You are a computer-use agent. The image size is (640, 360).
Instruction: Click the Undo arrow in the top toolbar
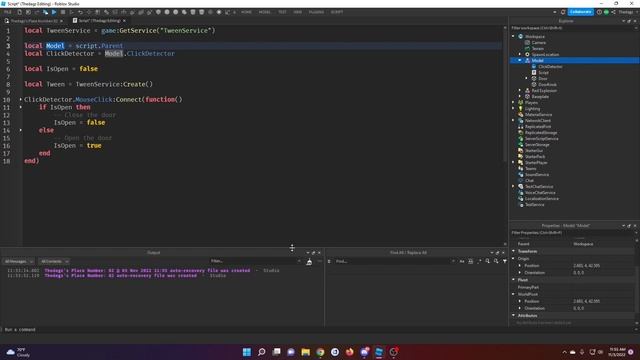(80, 12)
